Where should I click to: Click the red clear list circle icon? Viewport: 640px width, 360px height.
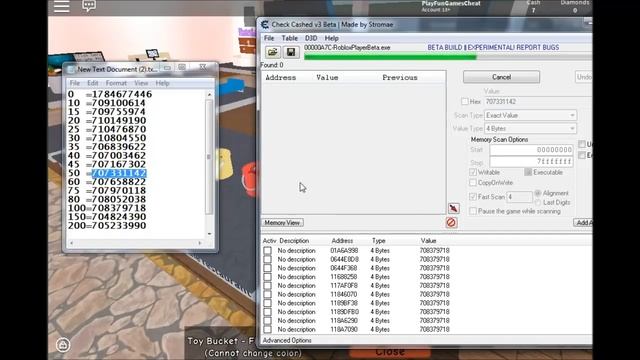[x=451, y=222]
